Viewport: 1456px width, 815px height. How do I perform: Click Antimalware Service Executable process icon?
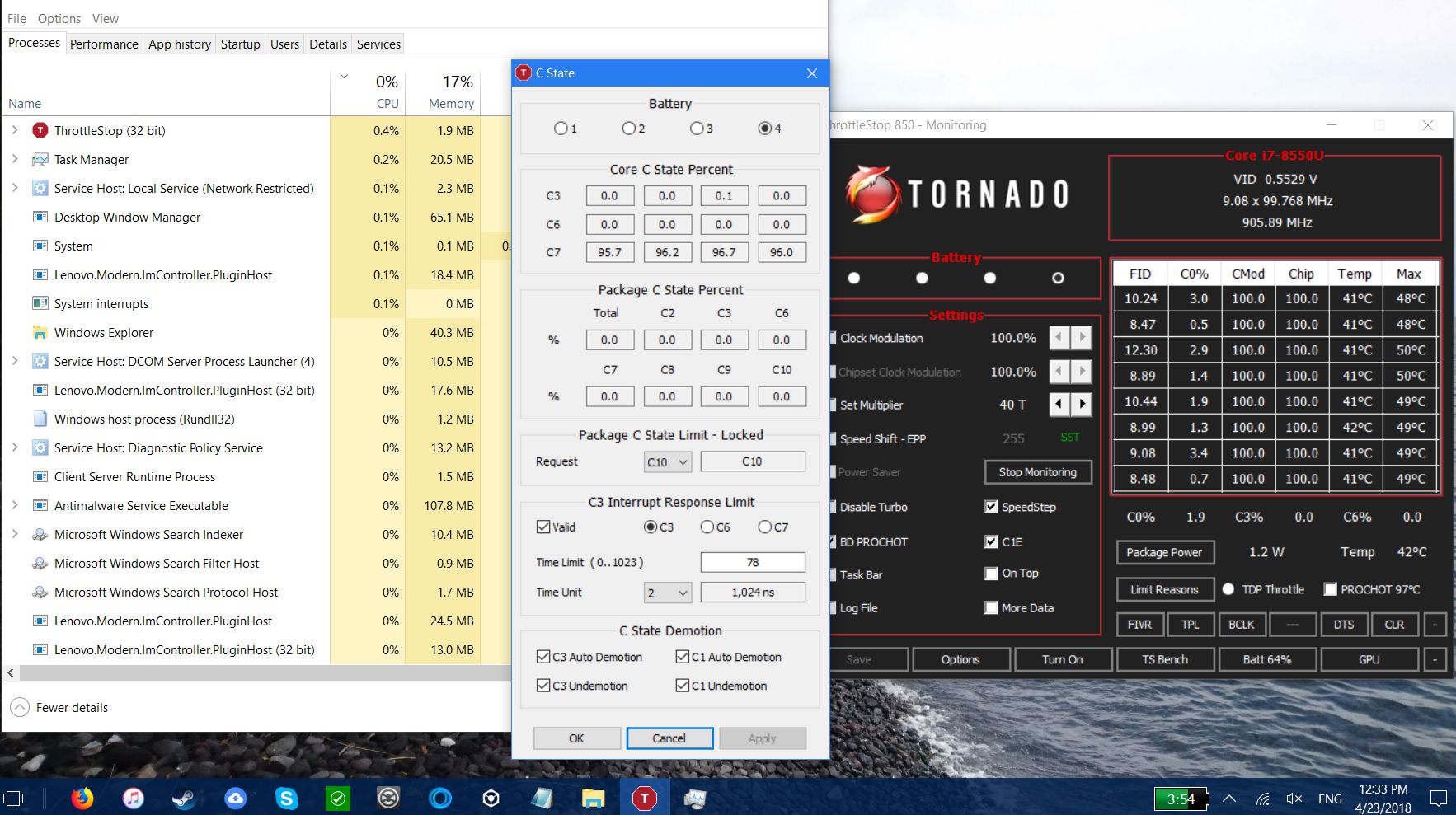[40, 505]
